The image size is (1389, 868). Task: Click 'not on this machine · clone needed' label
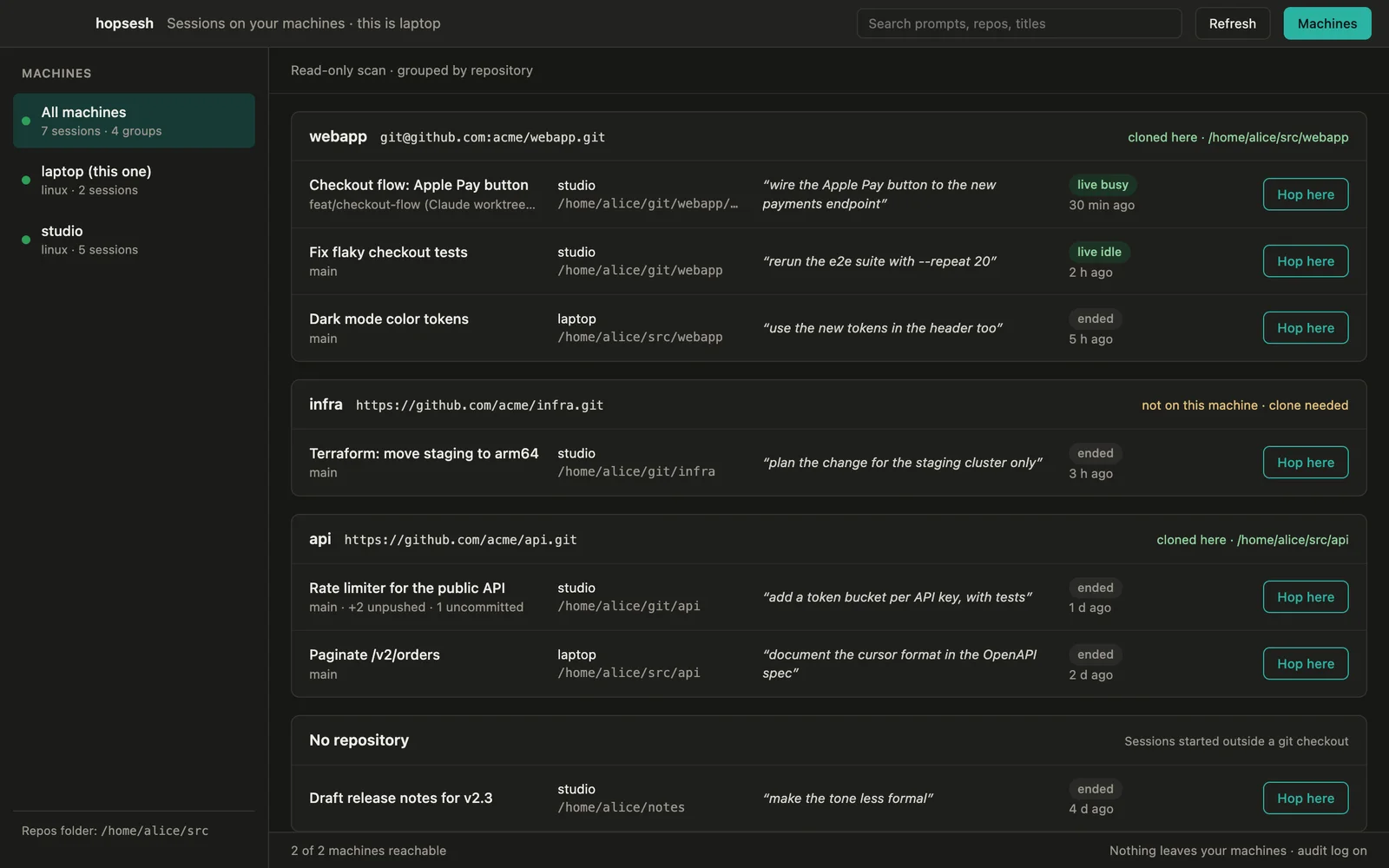coord(1245,405)
